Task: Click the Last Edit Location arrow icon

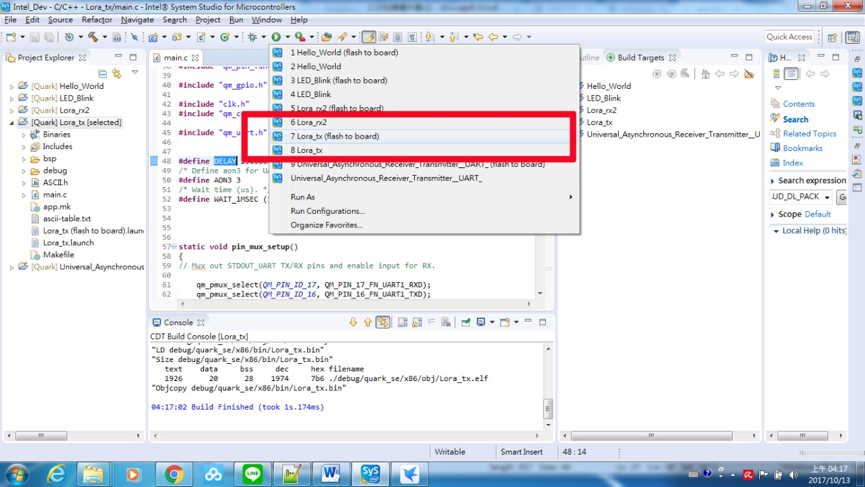Action: coord(478,37)
